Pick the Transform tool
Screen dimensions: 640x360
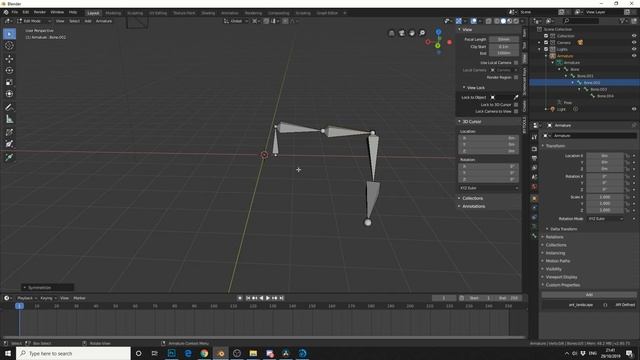click(9, 94)
